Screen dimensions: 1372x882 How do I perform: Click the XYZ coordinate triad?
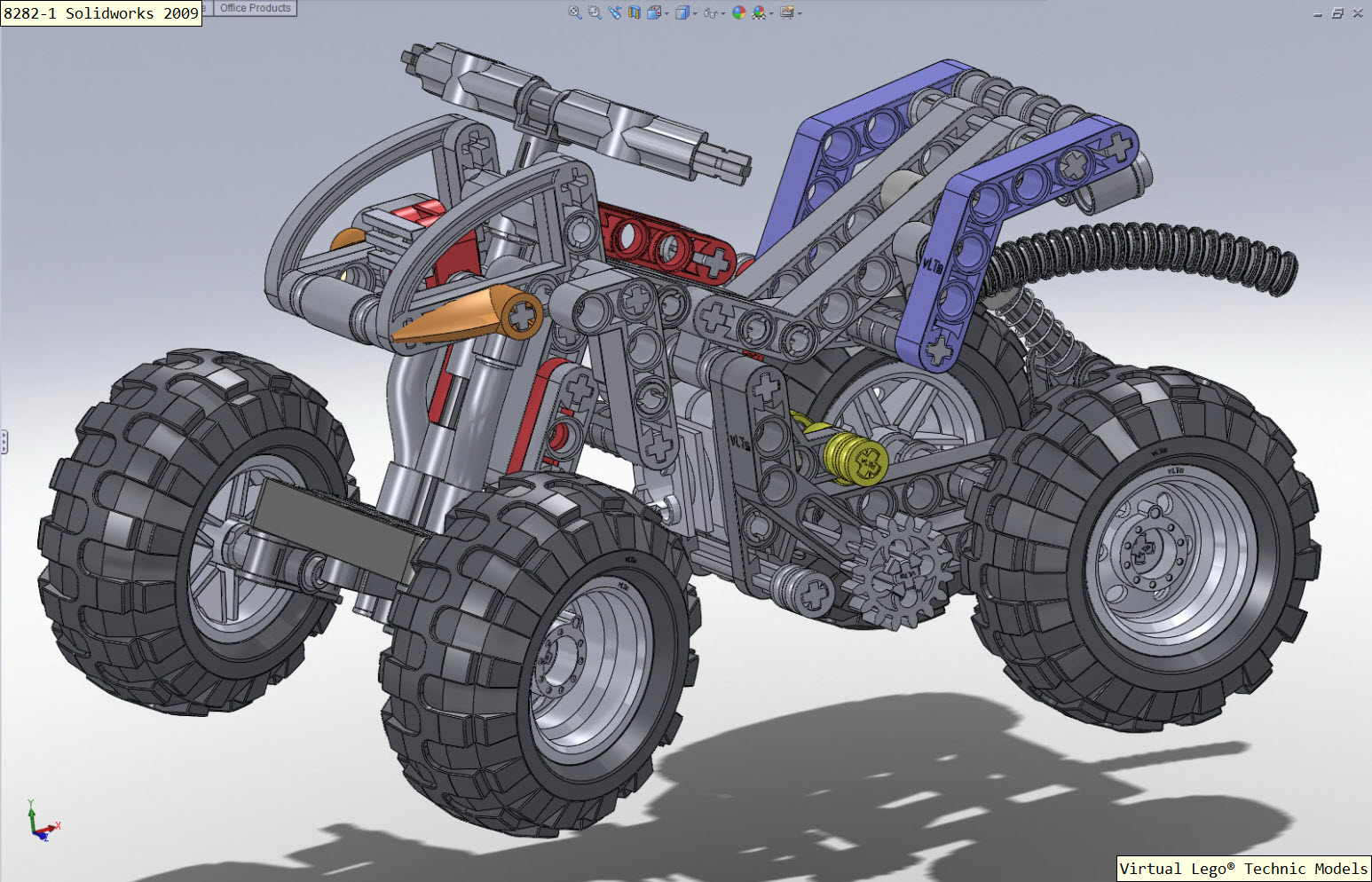point(41,821)
